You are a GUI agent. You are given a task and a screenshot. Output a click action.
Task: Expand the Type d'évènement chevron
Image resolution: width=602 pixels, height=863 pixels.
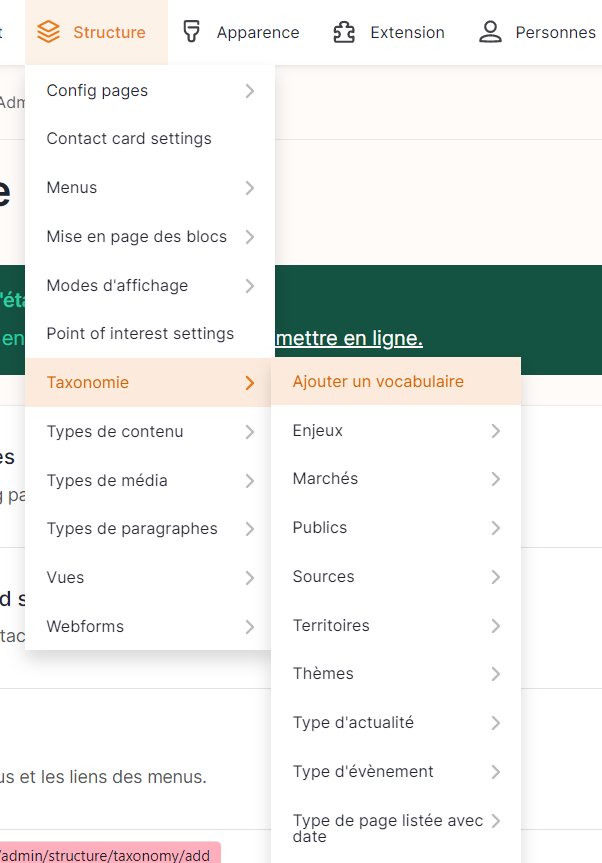click(495, 772)
